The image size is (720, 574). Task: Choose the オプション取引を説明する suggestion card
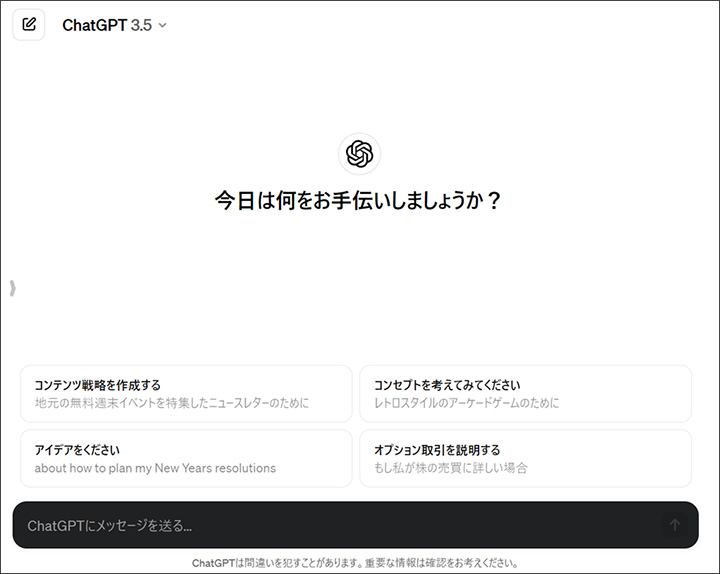tap(525, 458)
